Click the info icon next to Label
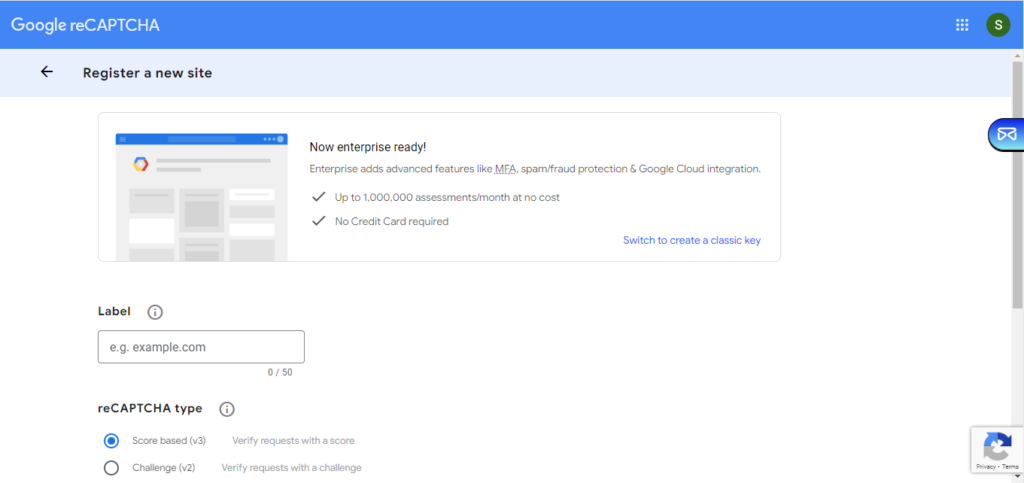The image size is (1024, 483). coord(155,312)
